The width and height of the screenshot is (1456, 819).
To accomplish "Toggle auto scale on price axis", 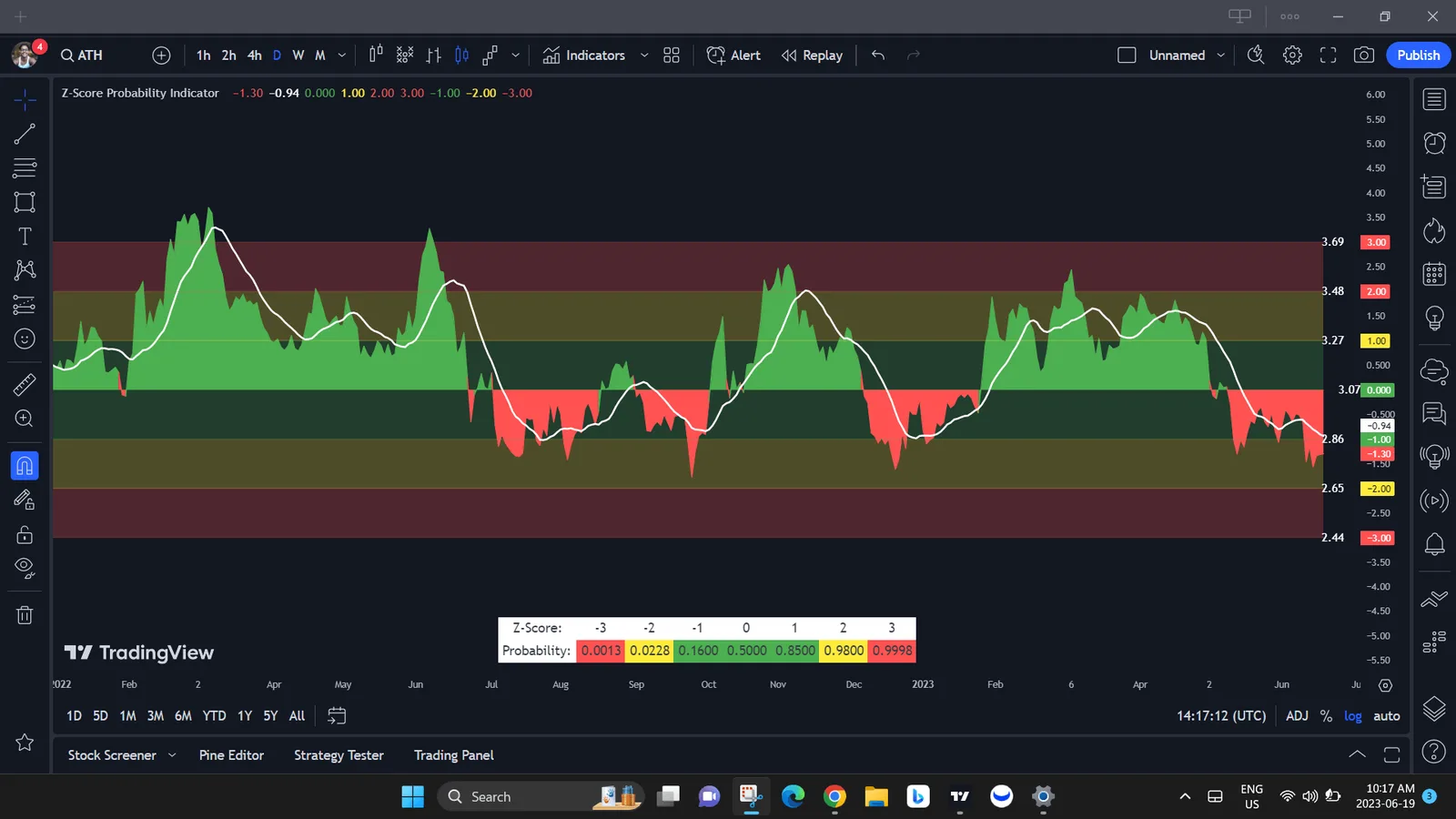I will pyautogui.click(x=1387, y=716).
